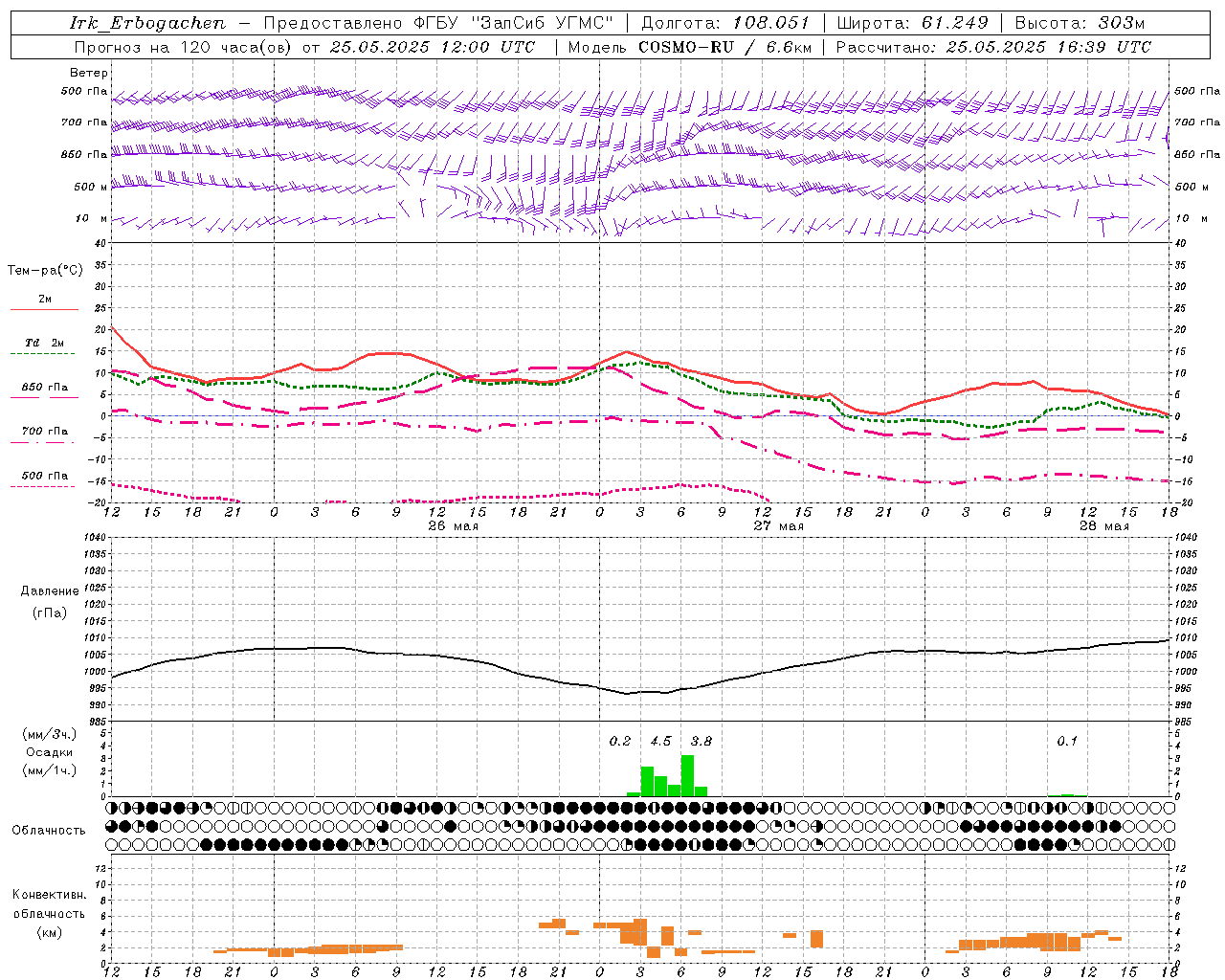Select "500 гПа" in the temperature legend
The width and height of the screenshot is (1225, 980).
click(45, 476)
